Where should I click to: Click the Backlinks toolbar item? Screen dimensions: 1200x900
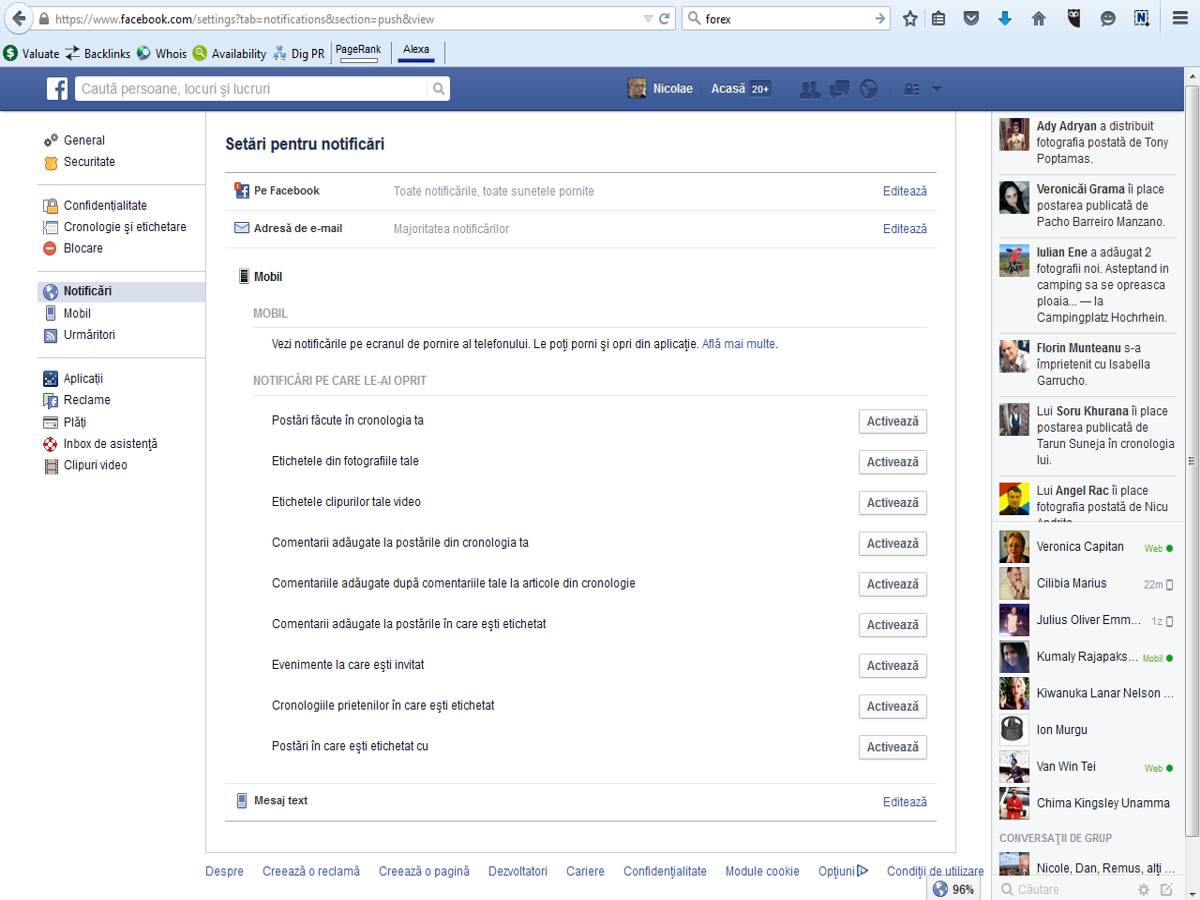(x=98, y=54)
